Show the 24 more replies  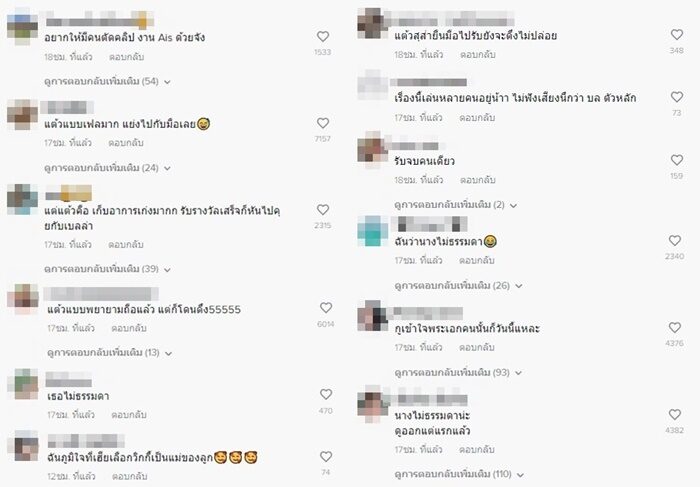(107, 168)
